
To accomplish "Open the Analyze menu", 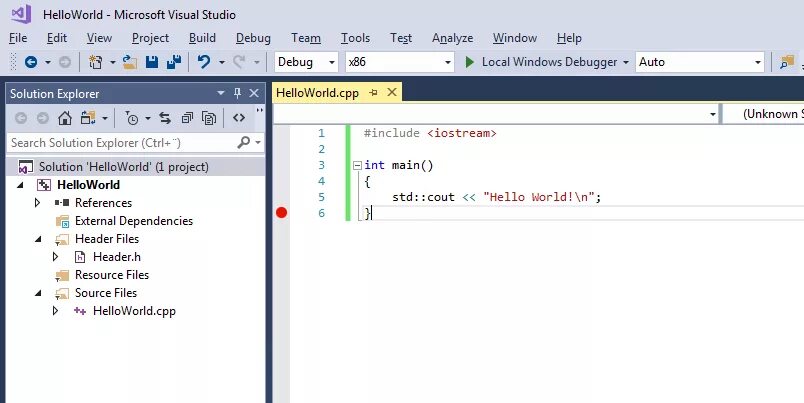I will 452,38.
